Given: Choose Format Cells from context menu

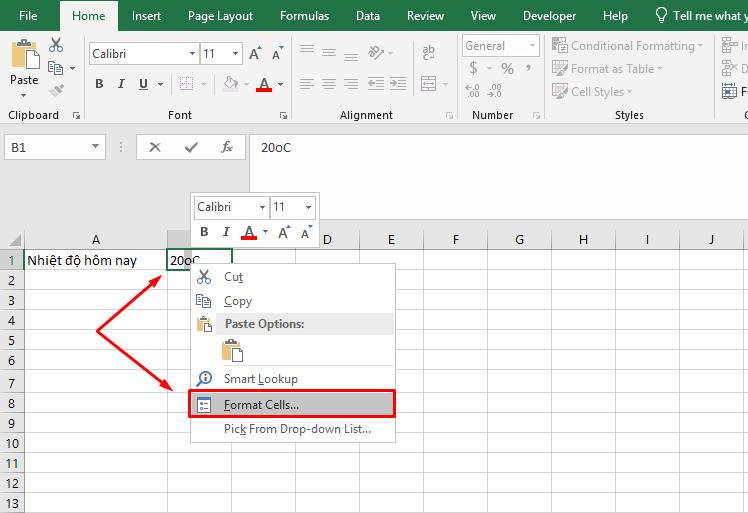Looking at the screenshot, I should tap(261, 404).
